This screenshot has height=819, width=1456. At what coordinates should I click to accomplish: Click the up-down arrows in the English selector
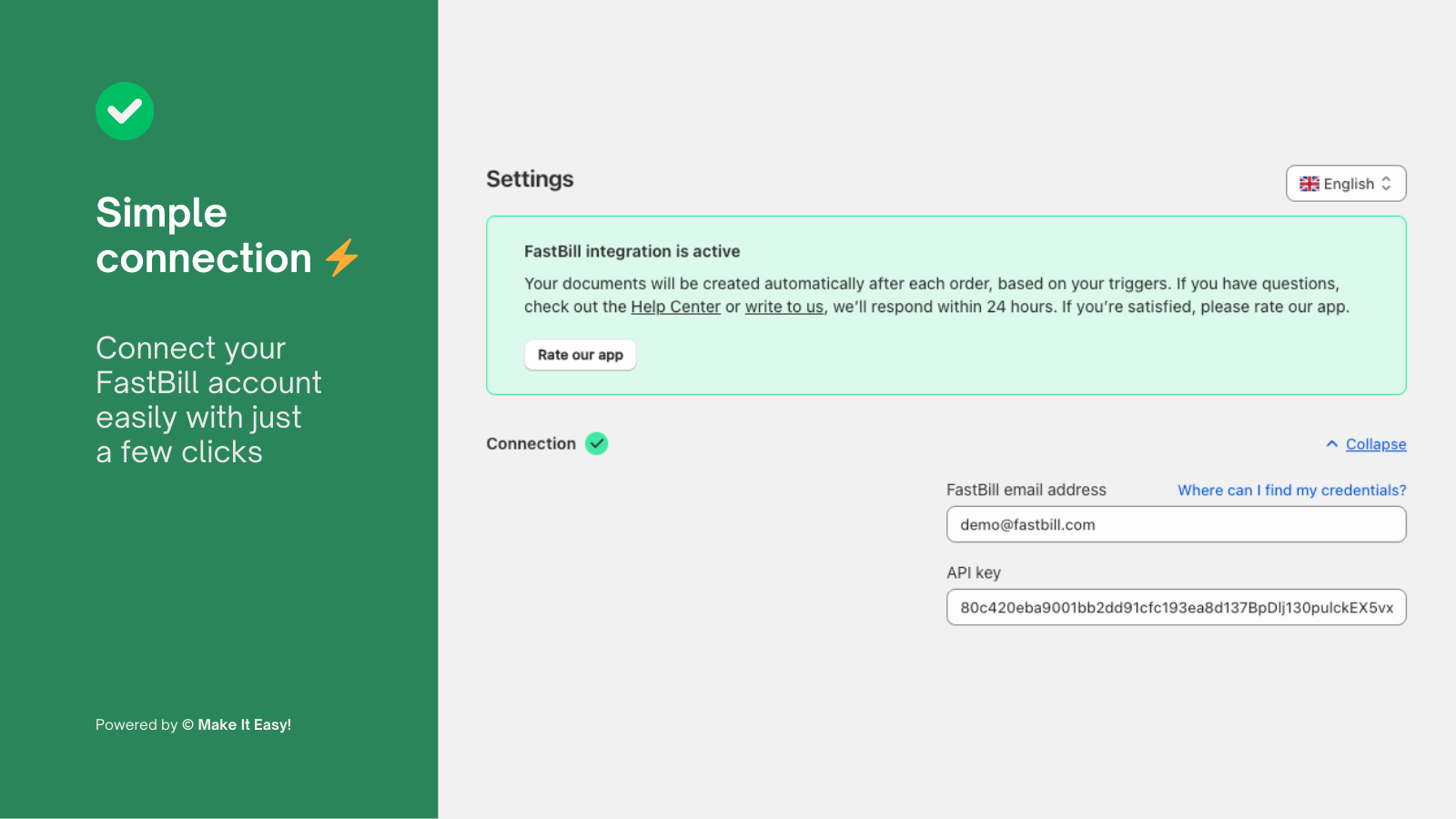[x=1387, y=183]
